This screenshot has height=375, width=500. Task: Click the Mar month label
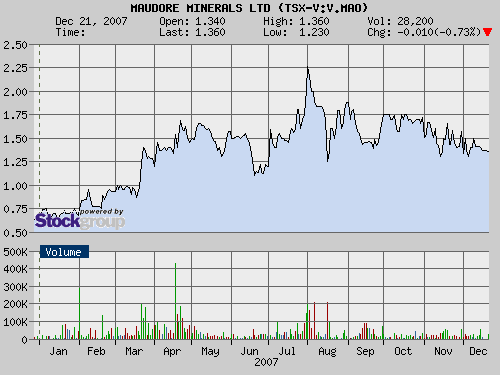pos(134,351)
